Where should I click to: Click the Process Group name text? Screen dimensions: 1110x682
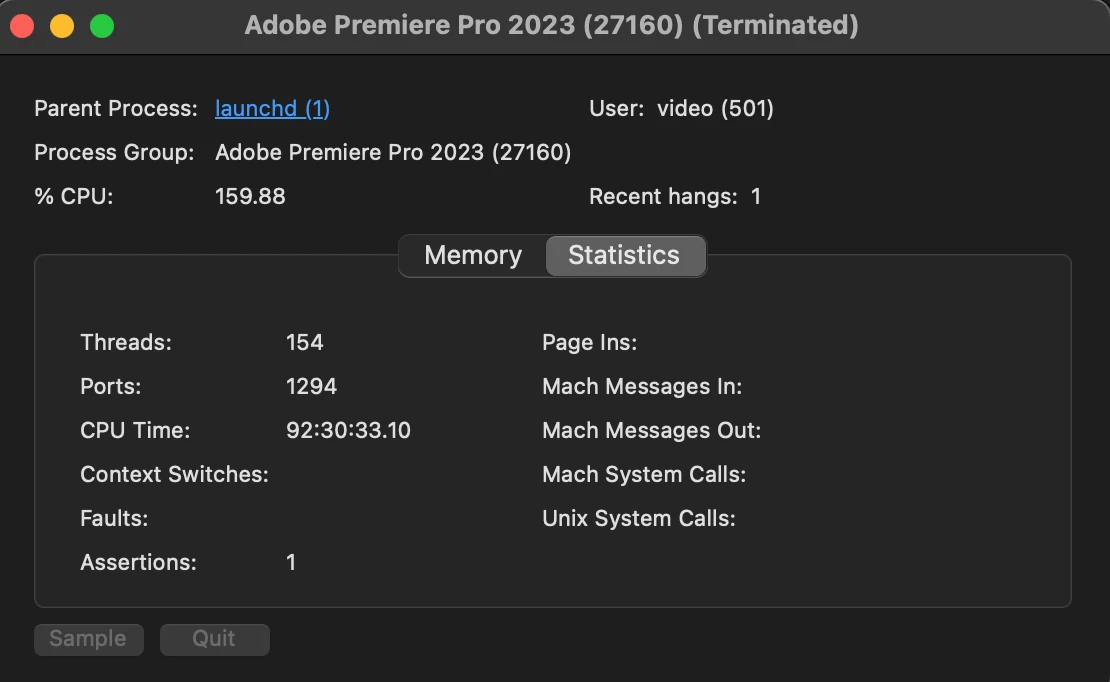coord(393,153)
